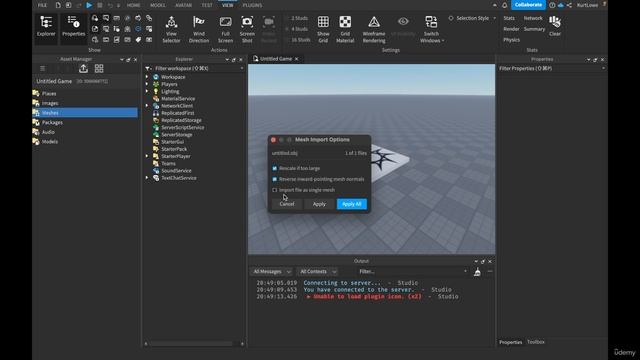The width and height of the screenshot is (640, 360).
Task: Toggle the Explorer panel button
Action: point(46,27)
